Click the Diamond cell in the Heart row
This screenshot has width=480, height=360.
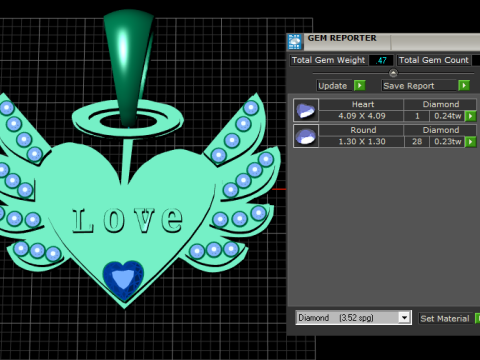coord(440,104)
